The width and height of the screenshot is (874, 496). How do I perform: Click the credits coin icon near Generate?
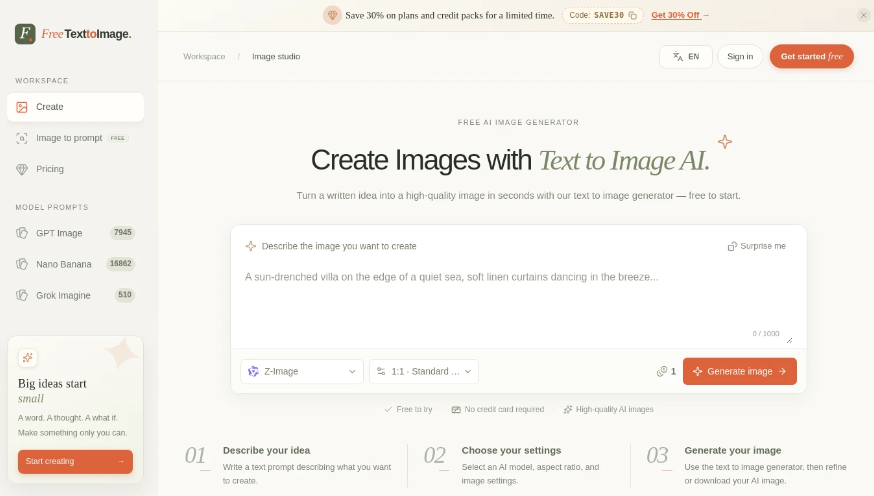tap(662, 371)
